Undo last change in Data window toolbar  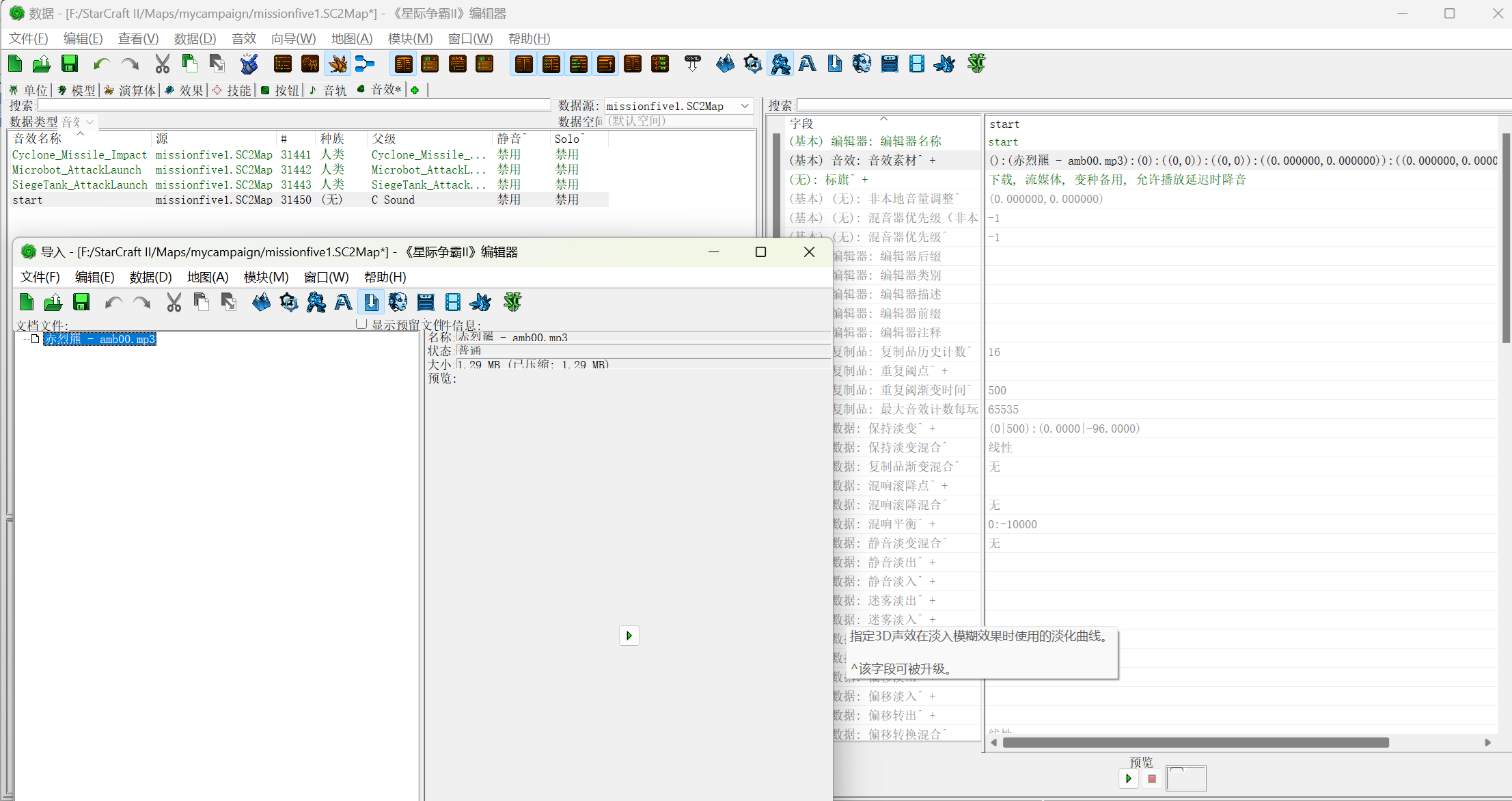(102, 64)
